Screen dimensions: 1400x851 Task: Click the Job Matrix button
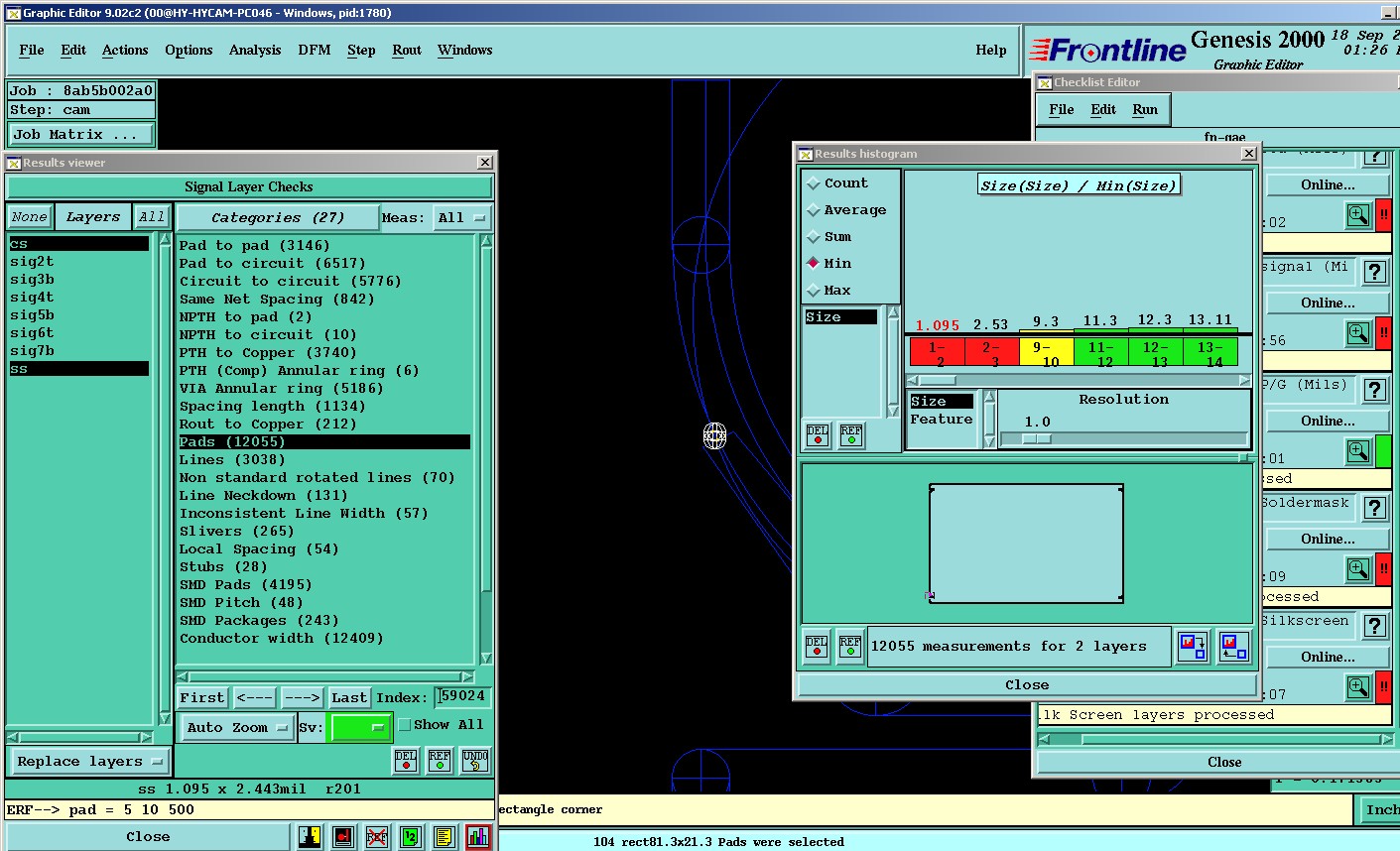pos(81,134)
